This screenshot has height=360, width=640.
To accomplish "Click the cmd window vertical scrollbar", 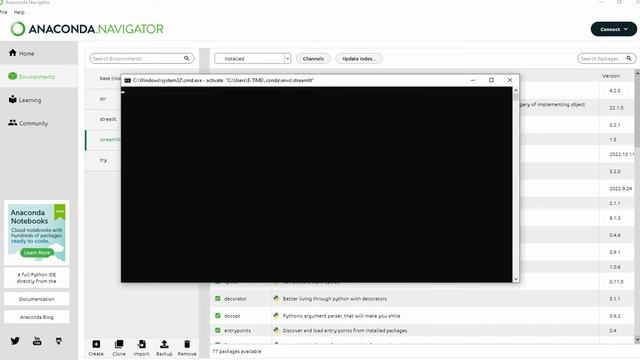I will pos(516,184).
